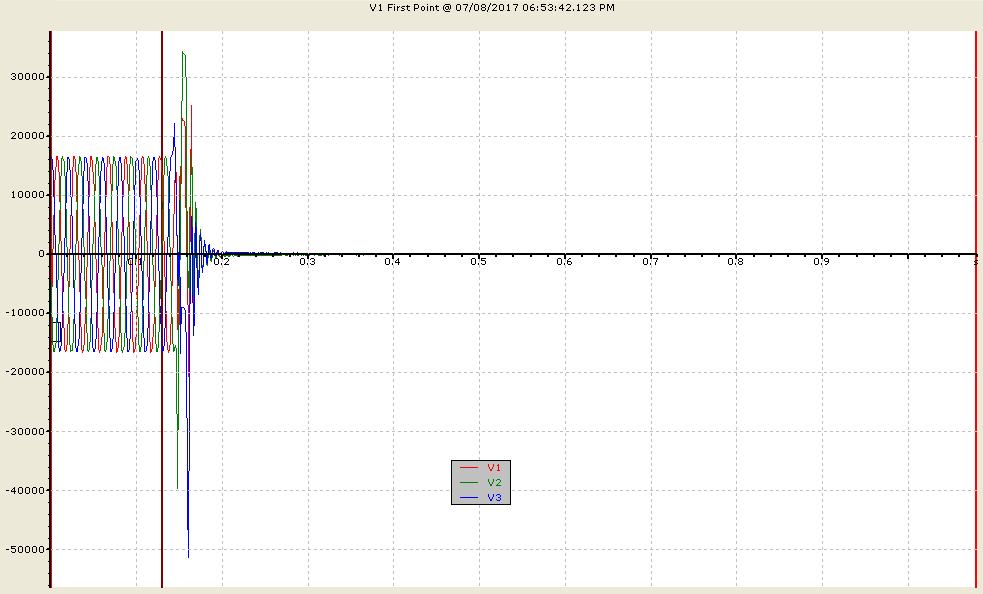Click the 0 label on the y-axis
983x594 pixels.
(x=42, y=254)
